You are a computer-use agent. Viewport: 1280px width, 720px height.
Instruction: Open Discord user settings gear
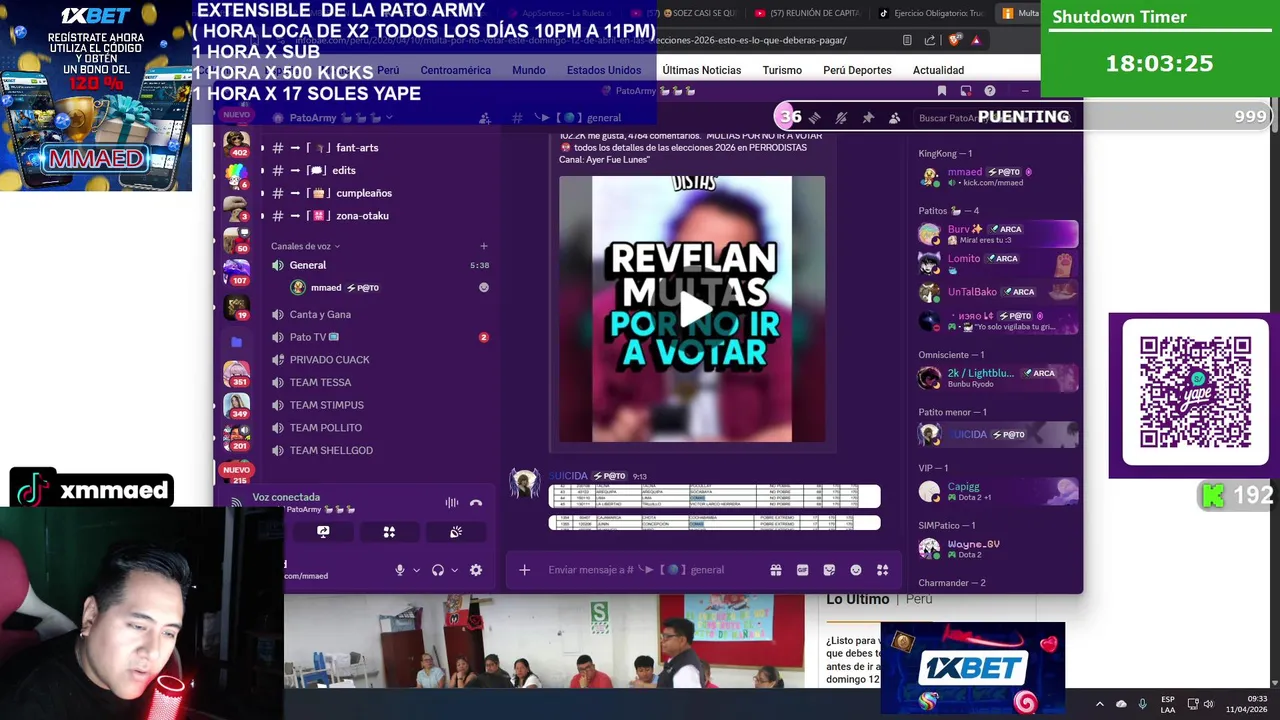(x=476, y=570)
